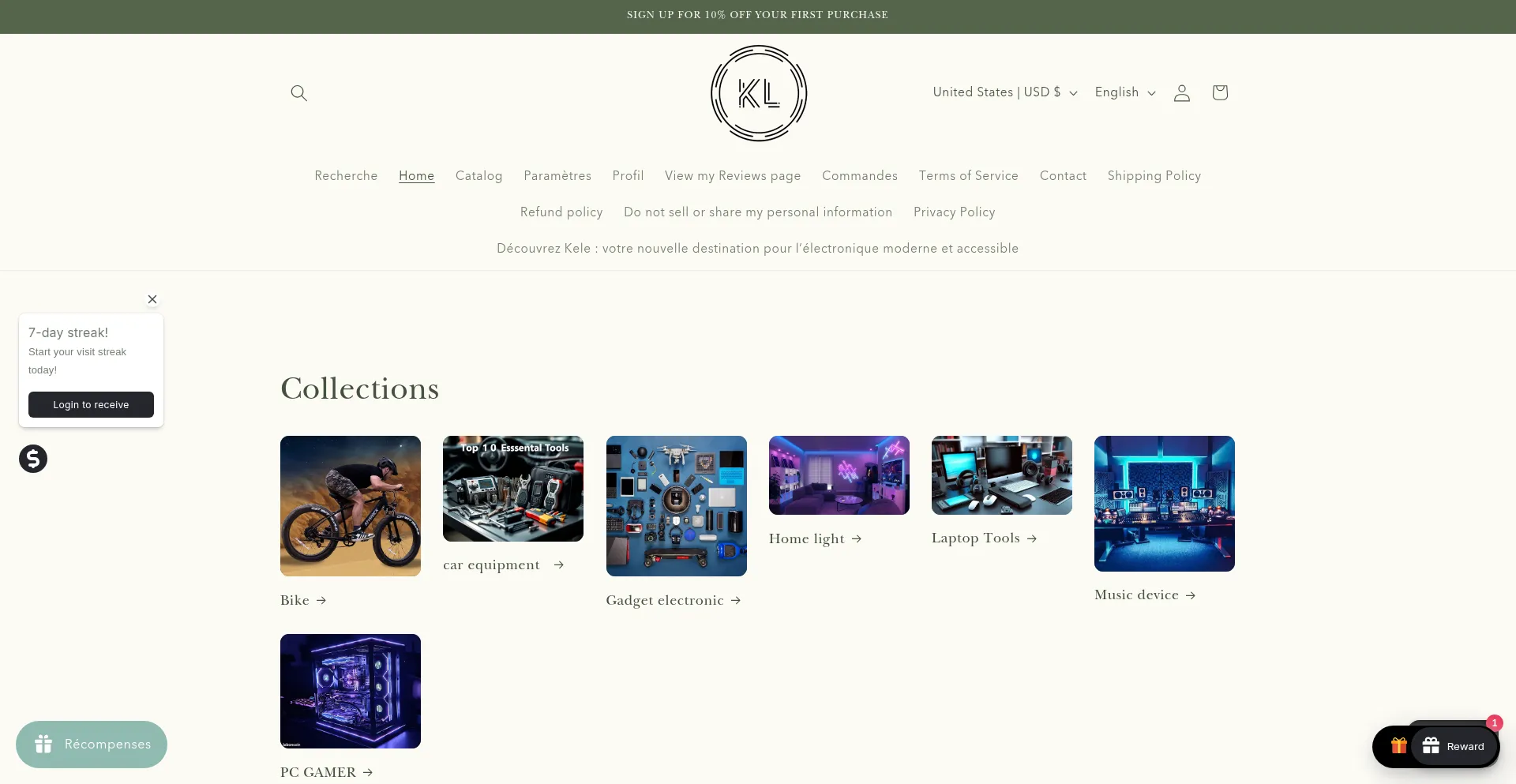Open the PC GAMER collection
Viewport: 1516px width, 784px height.
pos(326,771)
